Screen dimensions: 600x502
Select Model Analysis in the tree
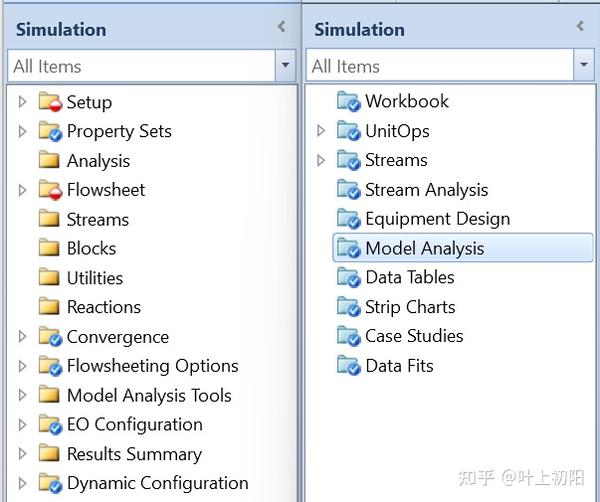[424, 248]
